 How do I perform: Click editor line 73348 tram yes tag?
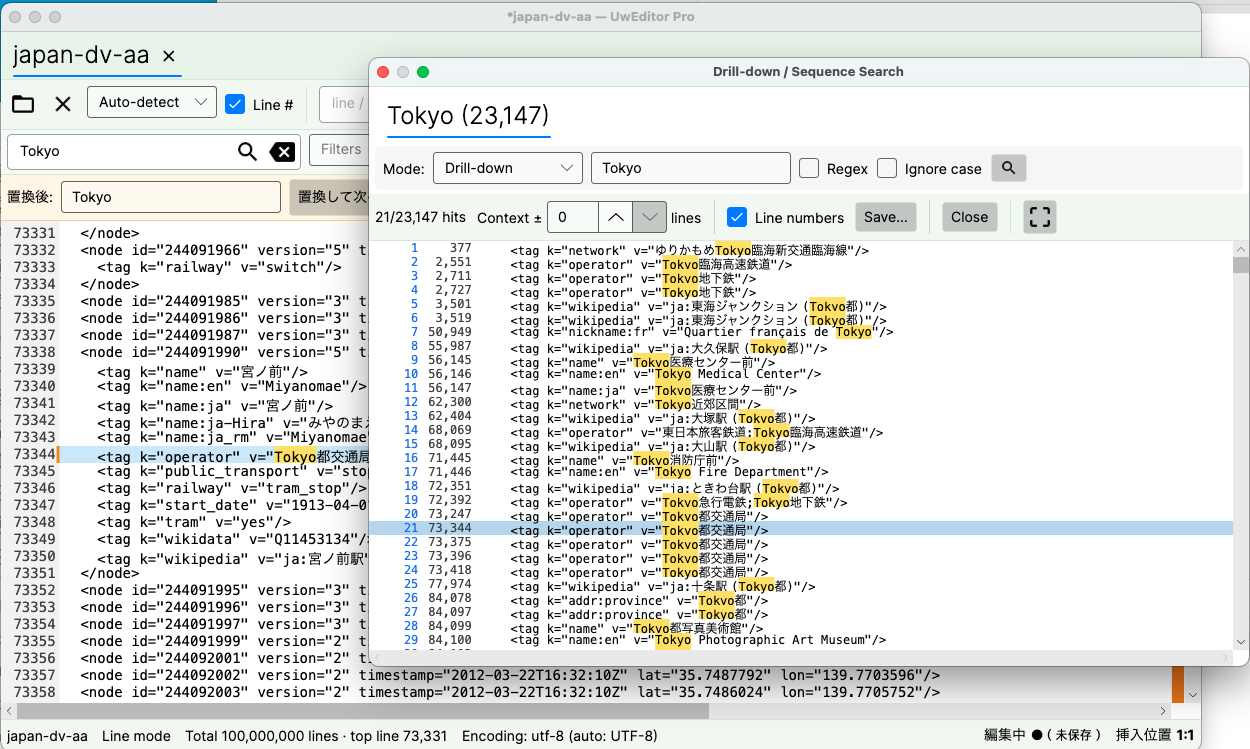[195, 522]
